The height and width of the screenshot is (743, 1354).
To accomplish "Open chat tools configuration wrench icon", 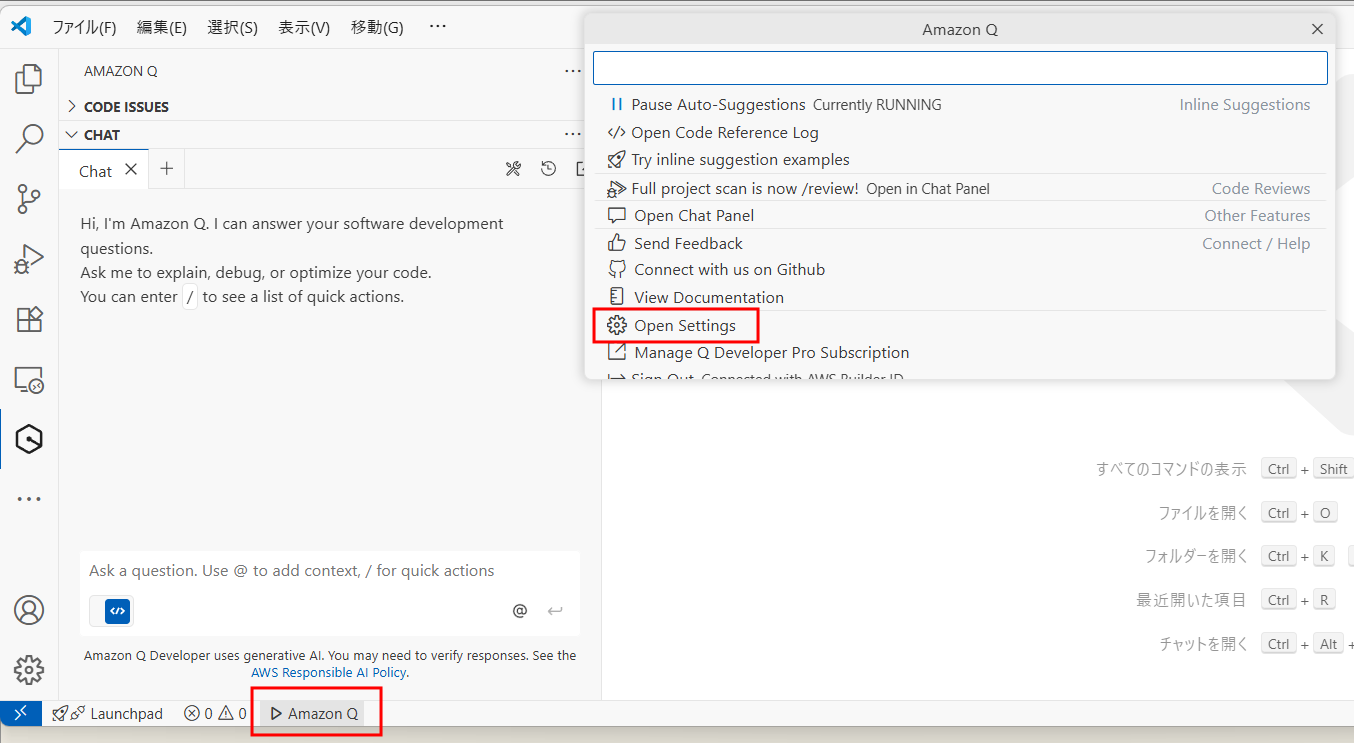I will [513, 169].
